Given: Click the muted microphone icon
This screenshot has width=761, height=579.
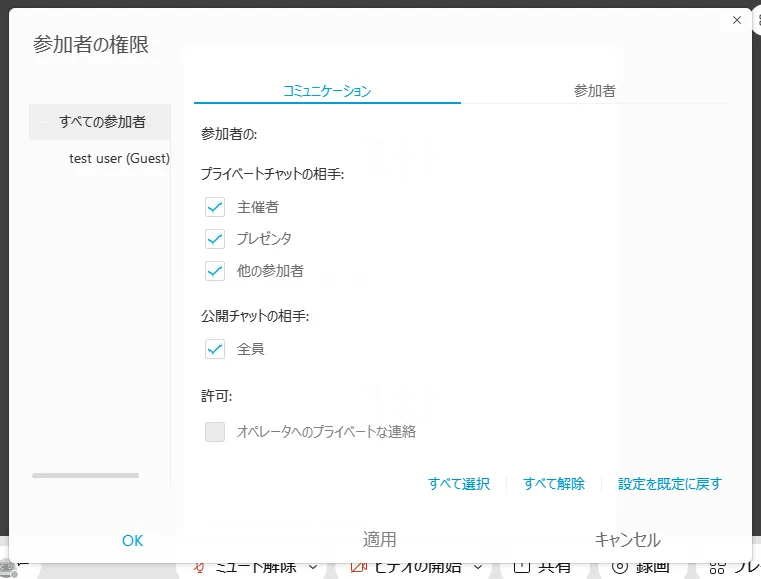Looking at the screenshot, I should [x=200, y=567].
